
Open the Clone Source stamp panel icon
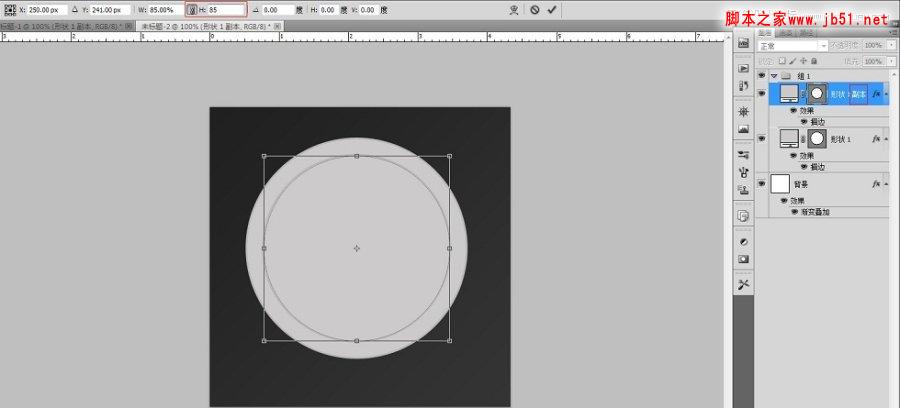[x=743, y=189]
